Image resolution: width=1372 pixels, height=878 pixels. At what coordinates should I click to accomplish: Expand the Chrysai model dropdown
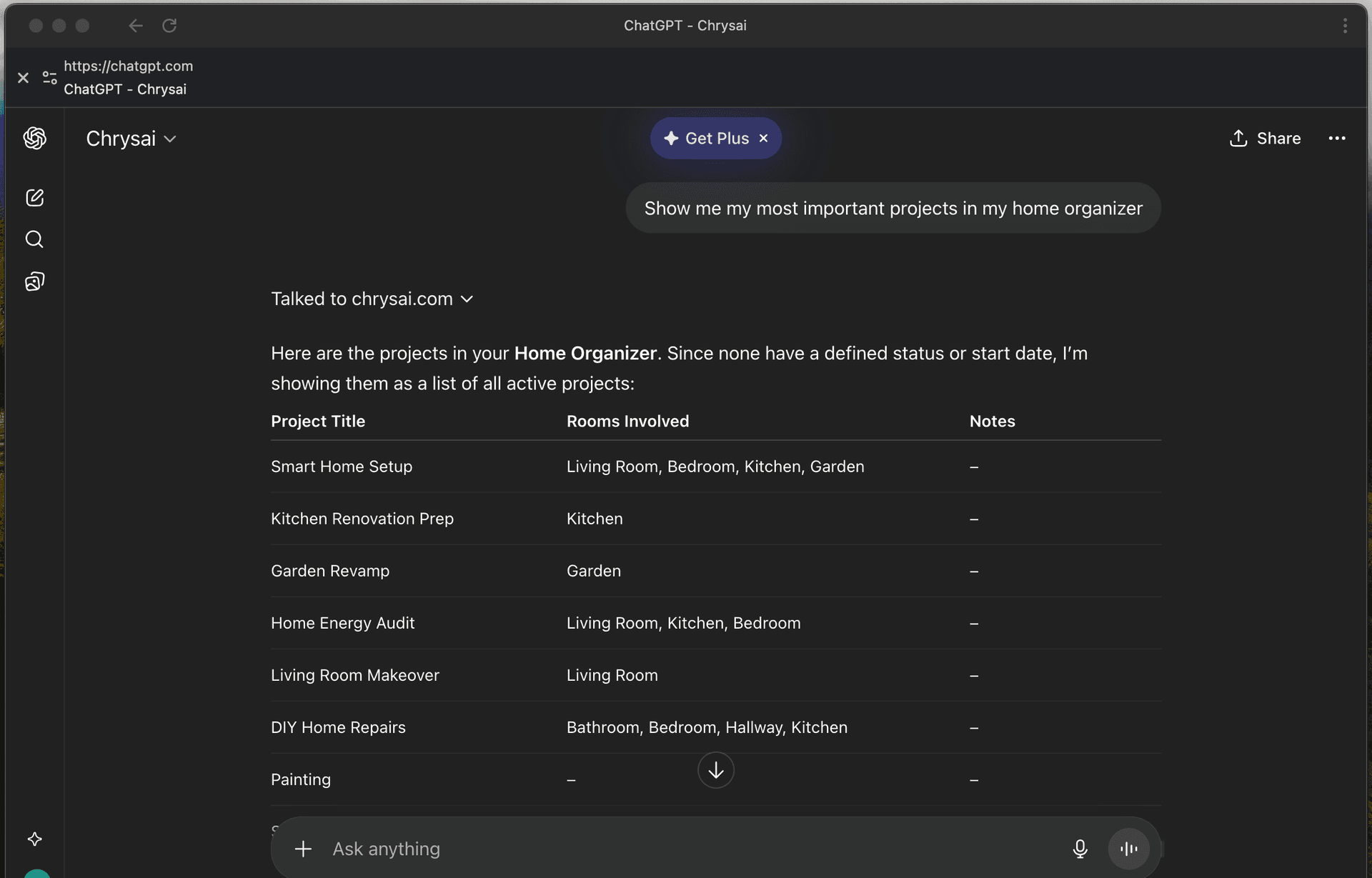click(x=131, y=139)
